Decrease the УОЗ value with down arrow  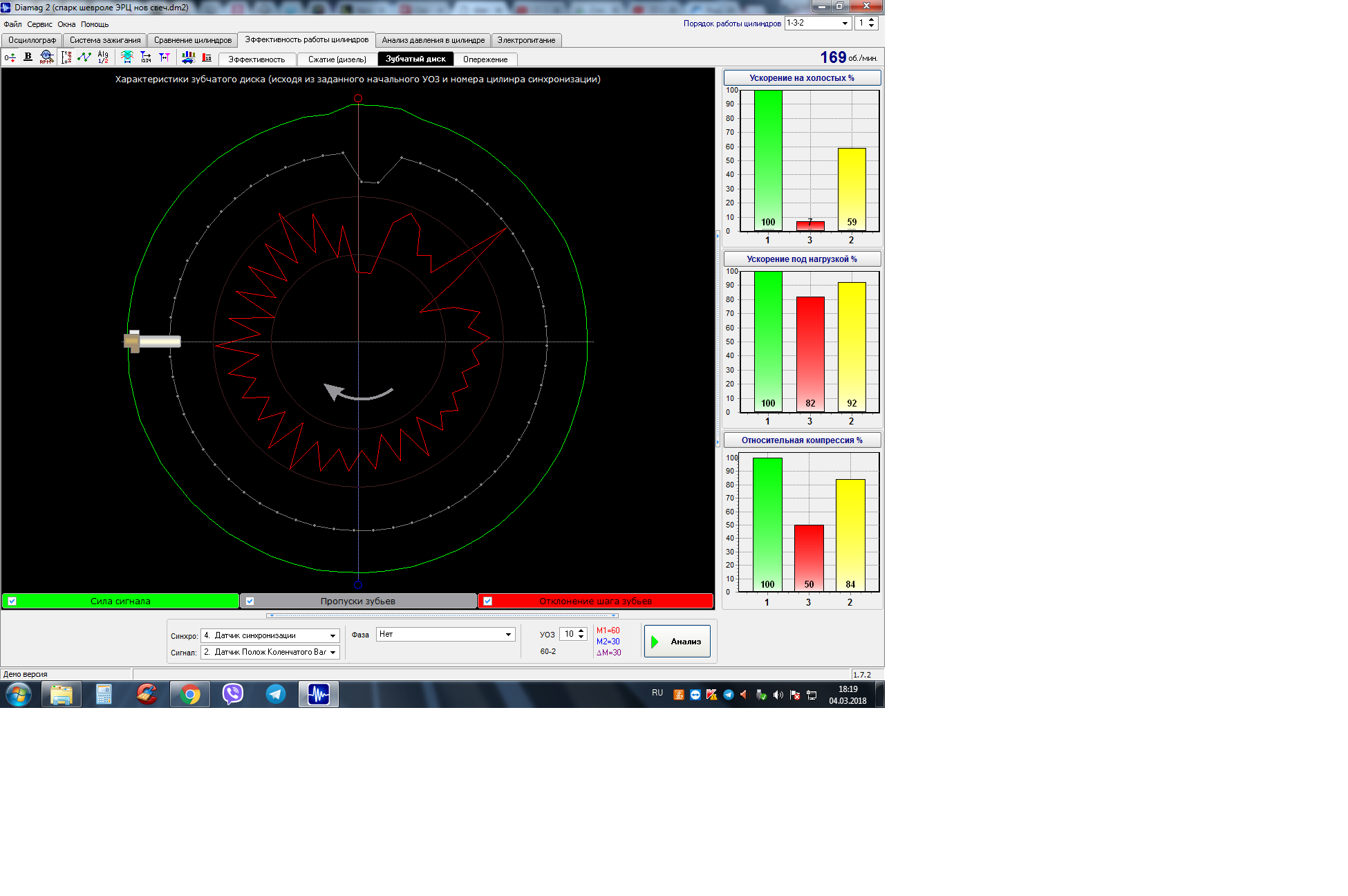coord(581,637)
